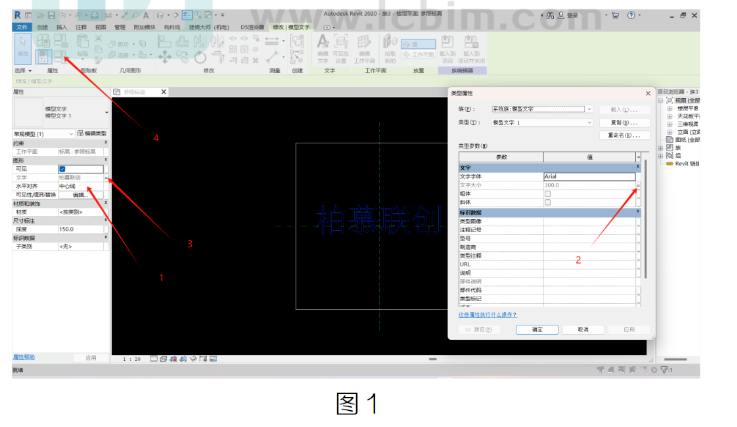Click the Duplicate button in Type Properties
Viewport: 737px width, 427px height.
point(625,123)
